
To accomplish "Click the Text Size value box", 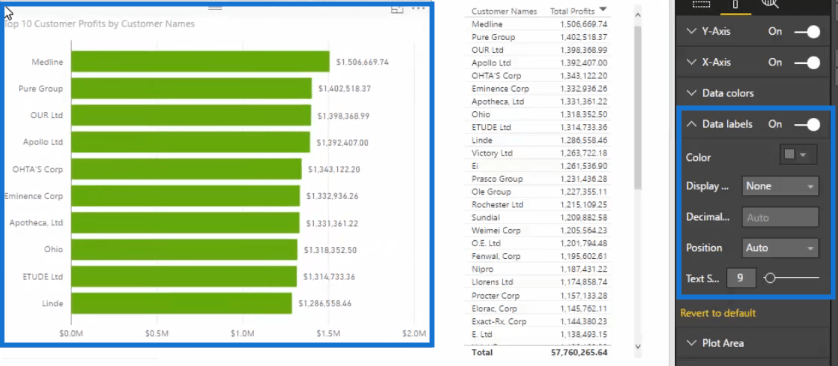I will tap(741, 278).
